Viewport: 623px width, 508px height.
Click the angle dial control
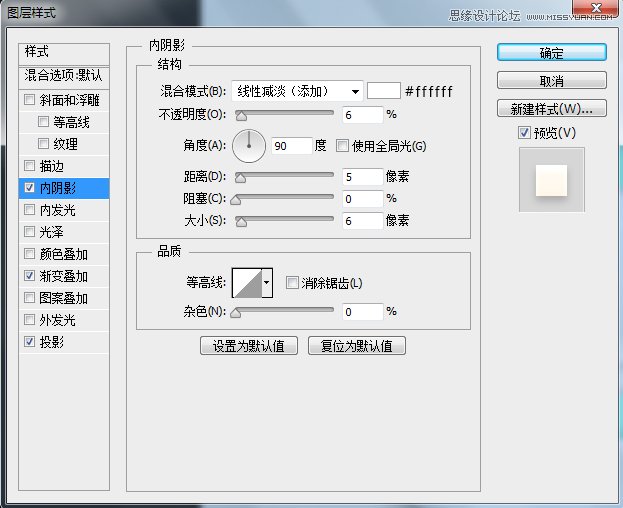(249, 146)
